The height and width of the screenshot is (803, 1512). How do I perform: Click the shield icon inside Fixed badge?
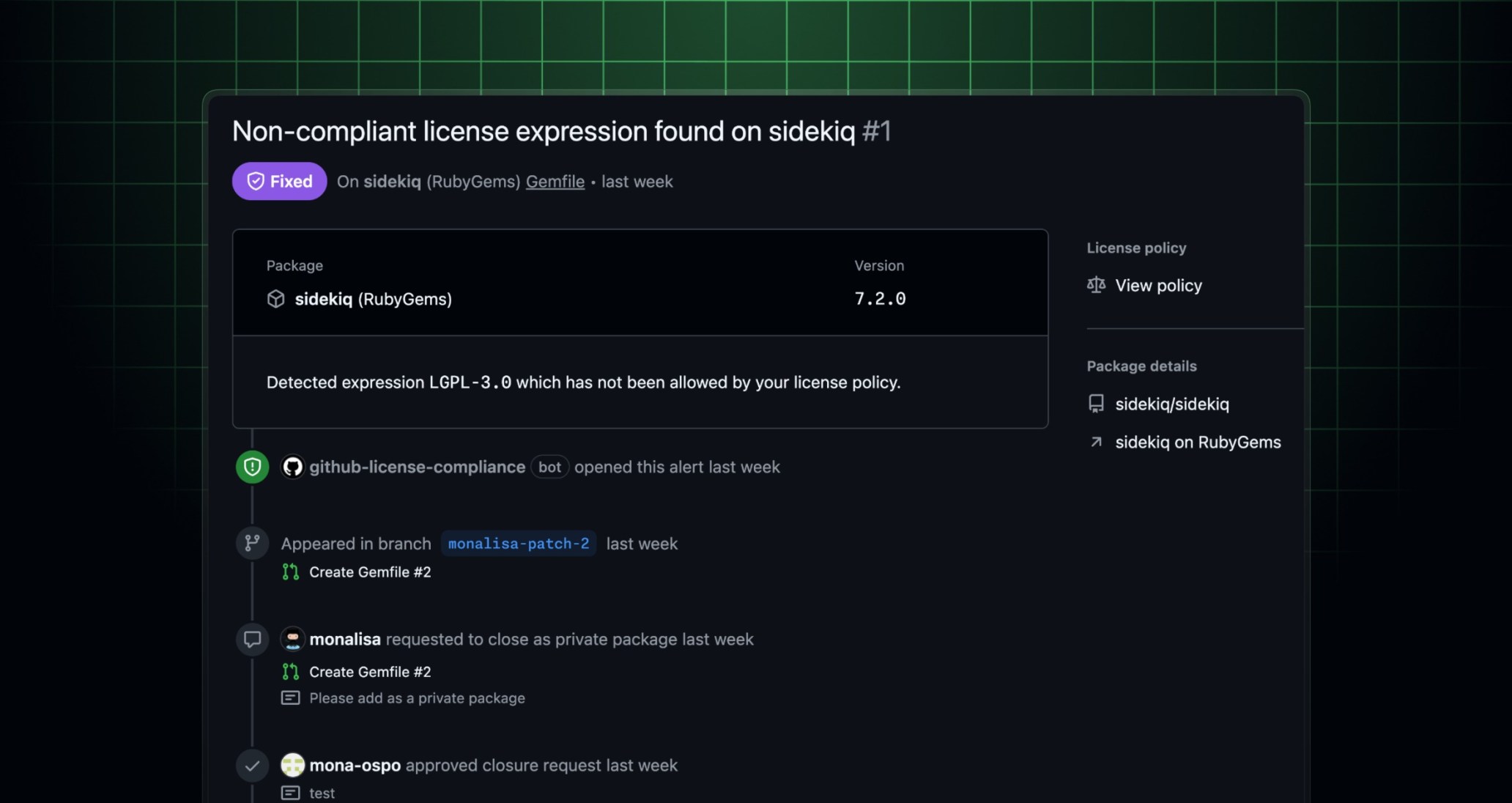pos(256,181)
